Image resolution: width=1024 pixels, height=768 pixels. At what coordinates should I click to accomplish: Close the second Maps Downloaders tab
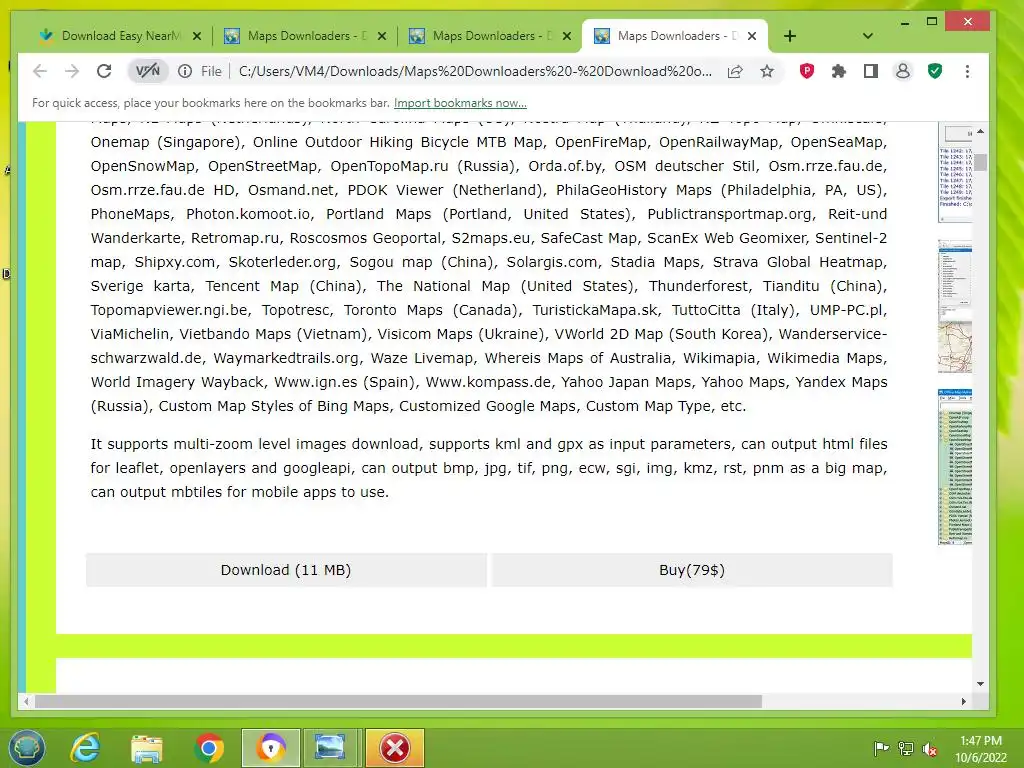coord(382,37)
